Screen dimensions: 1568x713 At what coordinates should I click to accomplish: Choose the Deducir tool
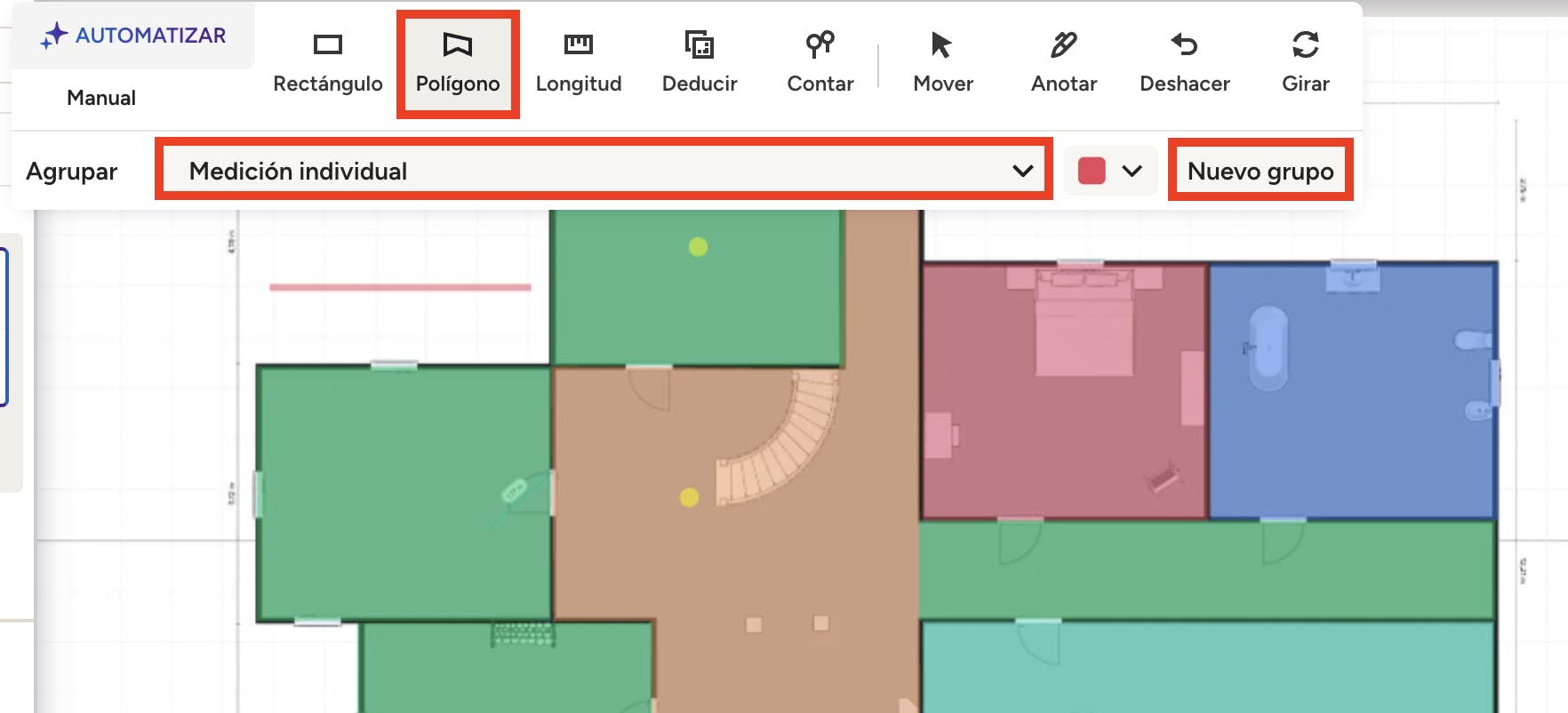point(700,63)
